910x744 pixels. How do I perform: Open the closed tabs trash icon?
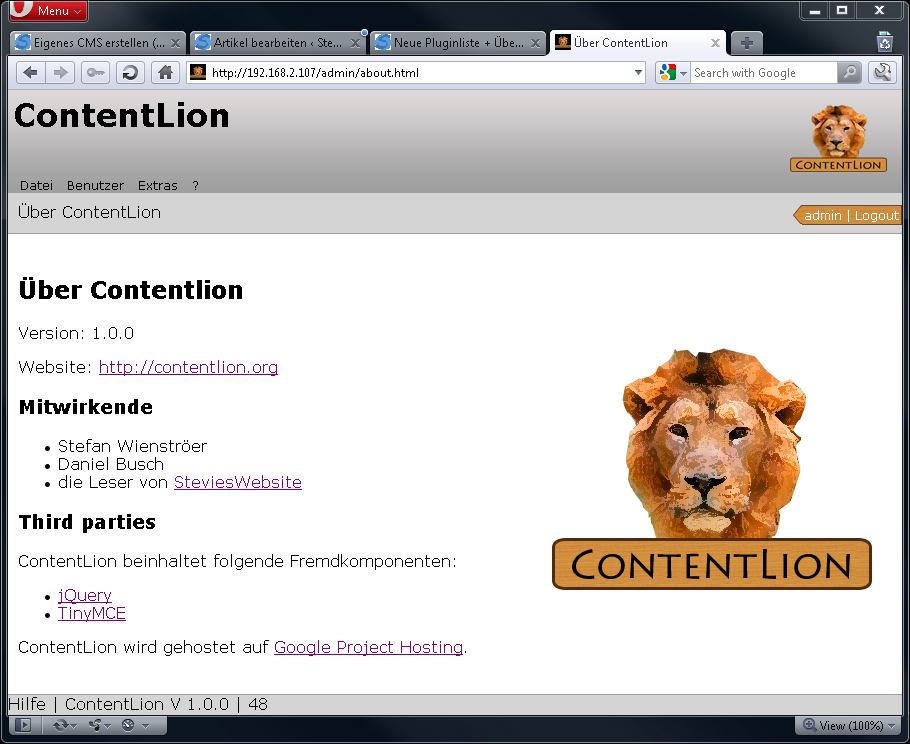click(884, 42)
